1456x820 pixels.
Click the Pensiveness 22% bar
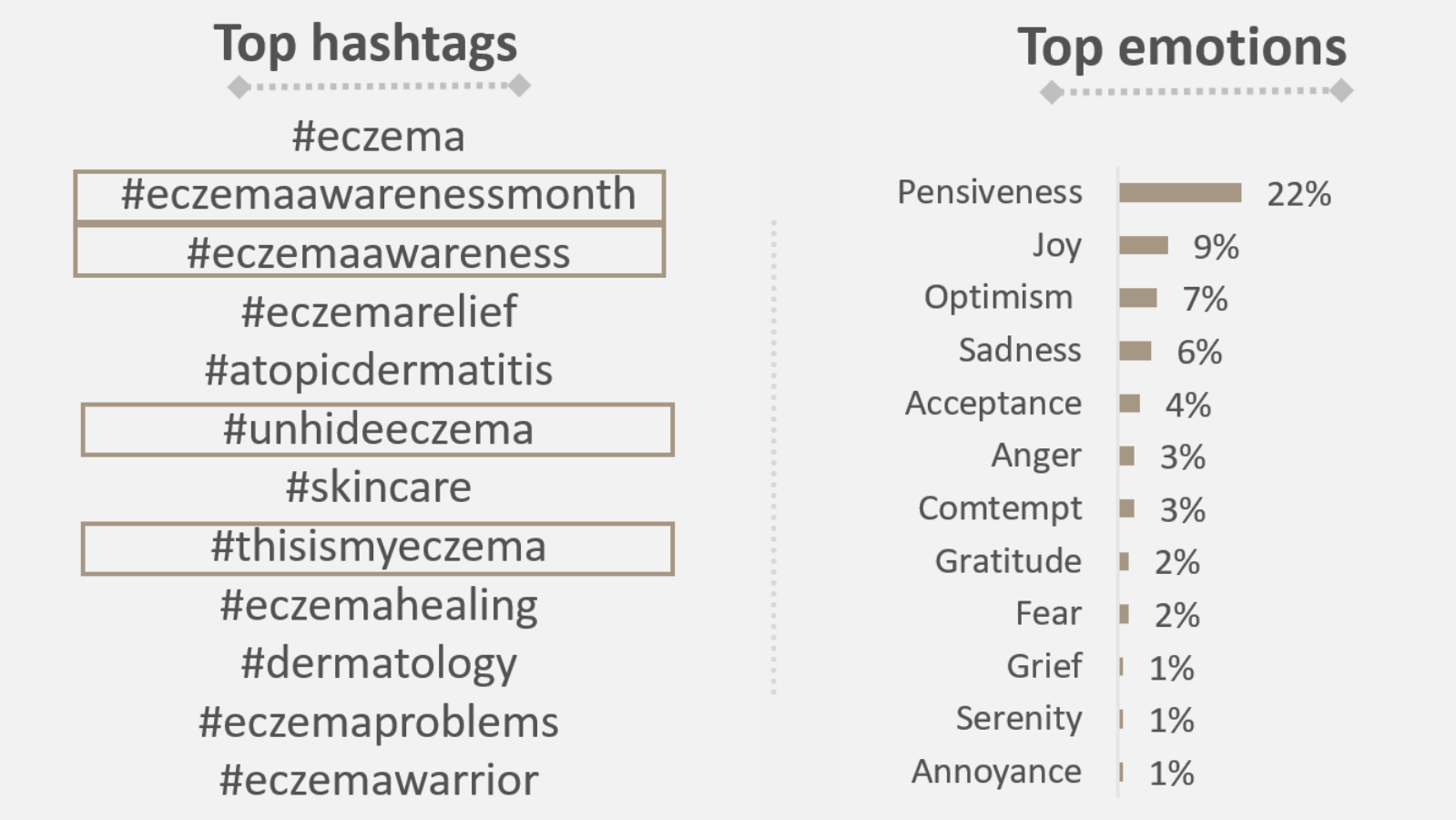pyautogui.click(x=1180, y=192)
